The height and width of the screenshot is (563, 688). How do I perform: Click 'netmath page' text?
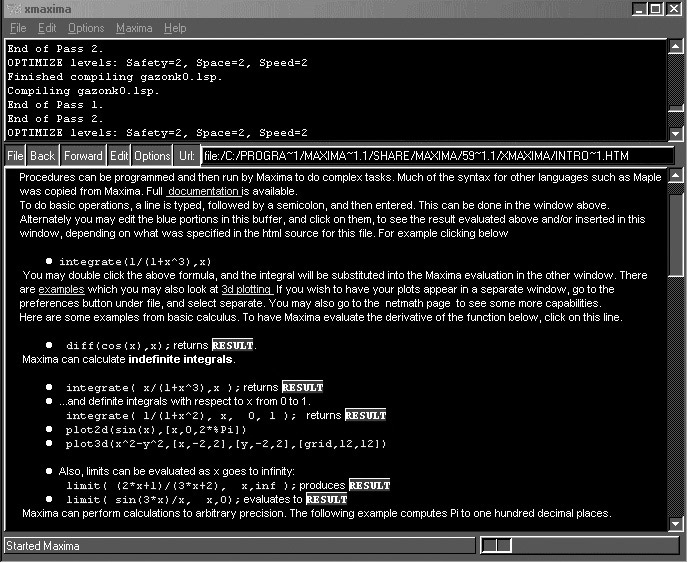pyautogui.click(x=418, y=303)
